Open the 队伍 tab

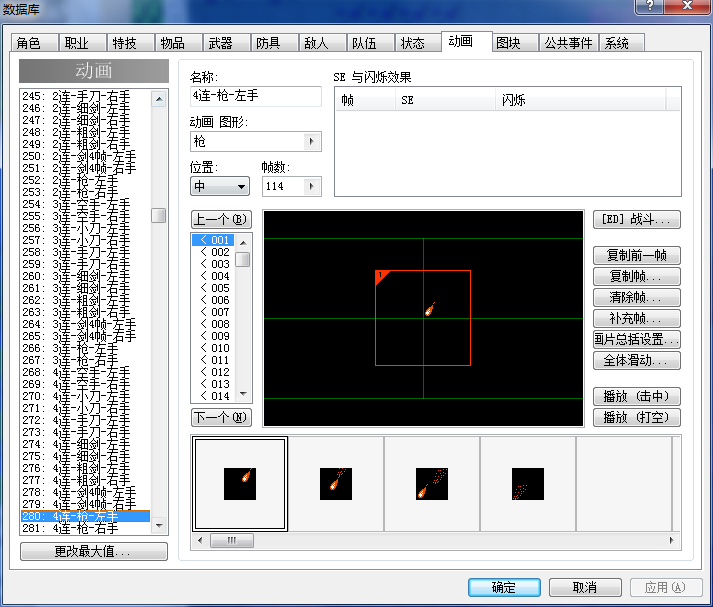[371, 43]
